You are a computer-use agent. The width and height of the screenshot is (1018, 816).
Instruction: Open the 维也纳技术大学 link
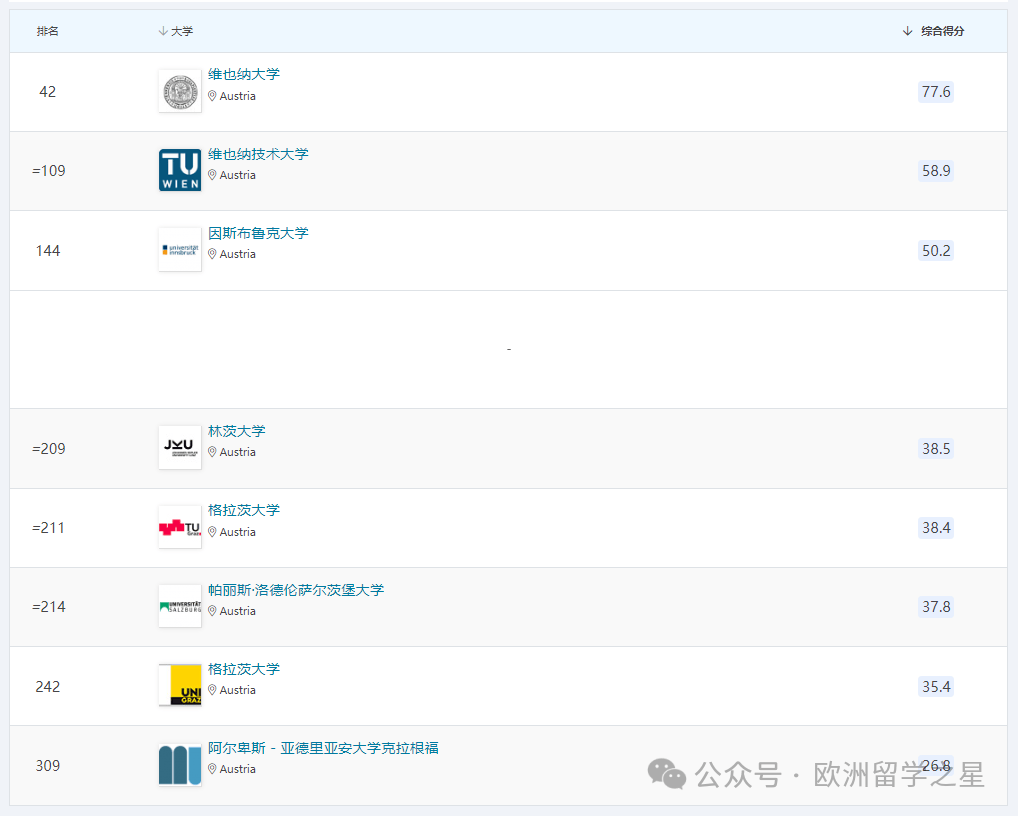(258, 154)
